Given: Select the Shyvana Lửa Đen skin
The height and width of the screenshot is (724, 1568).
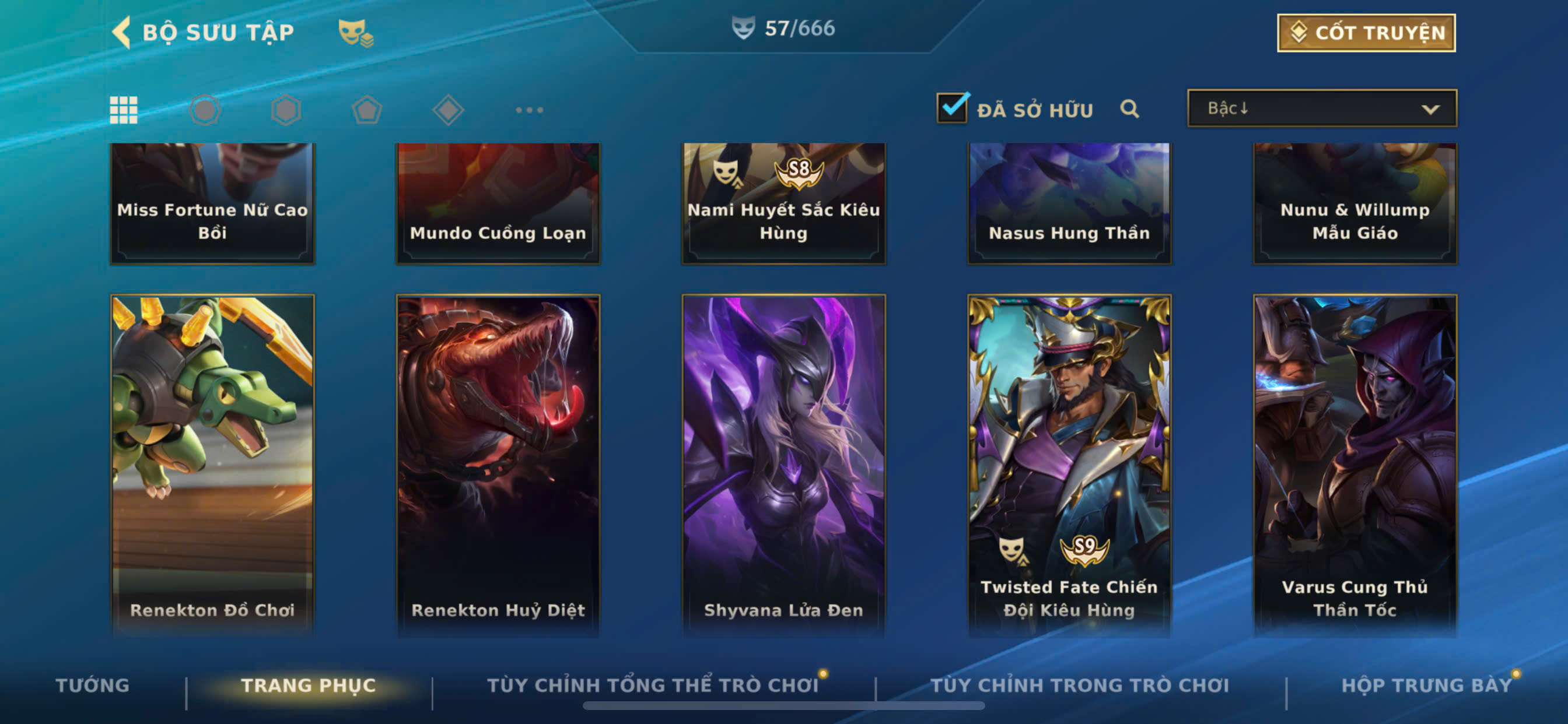Looking at the screenshot, I should point(783,465).
